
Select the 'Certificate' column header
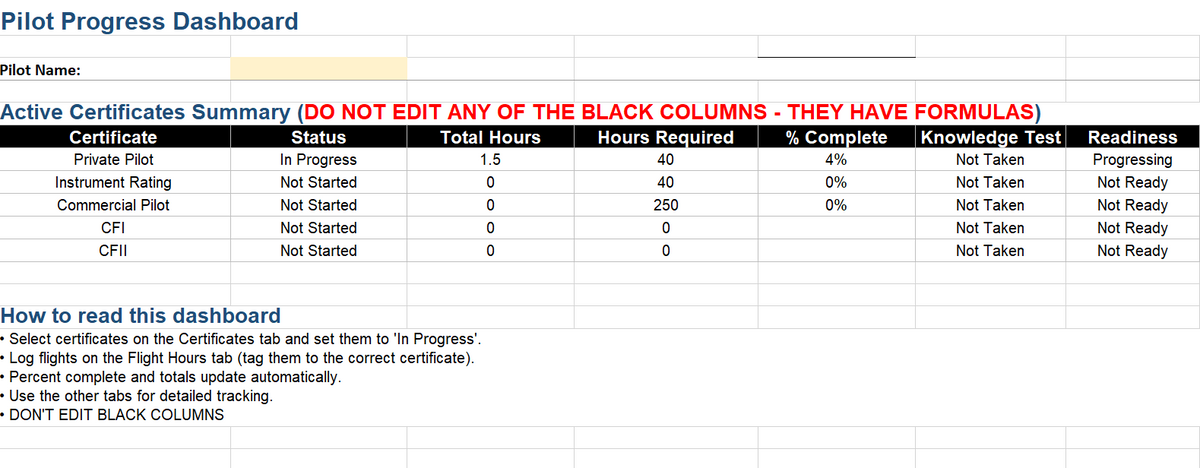(x=115, y=137)
